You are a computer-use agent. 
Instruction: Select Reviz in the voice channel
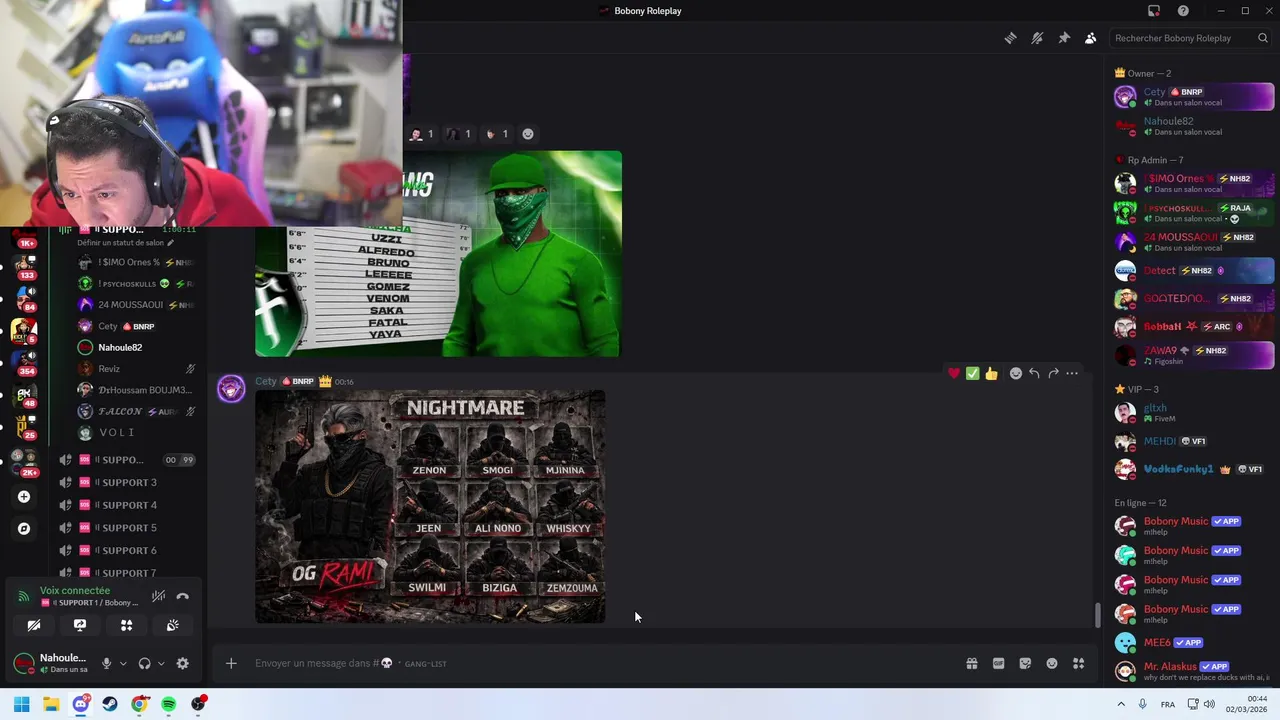(135, 369)
